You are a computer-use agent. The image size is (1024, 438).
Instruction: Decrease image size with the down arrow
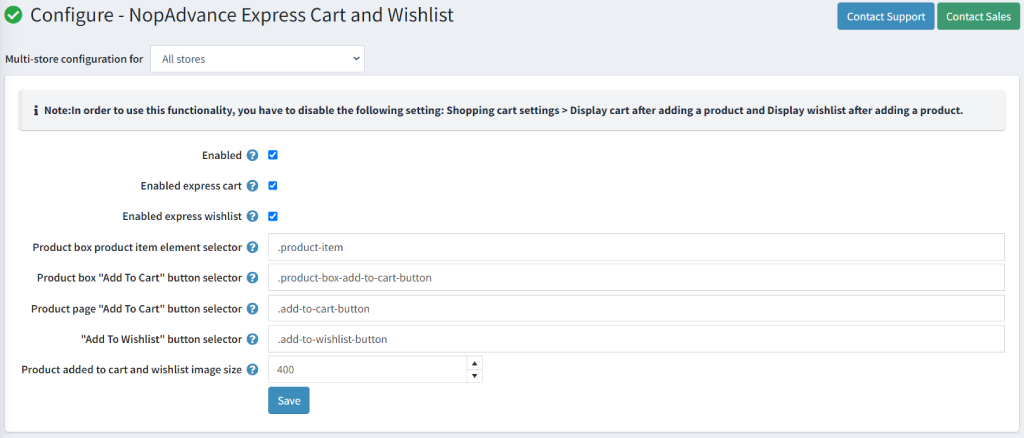coord(475,375)
